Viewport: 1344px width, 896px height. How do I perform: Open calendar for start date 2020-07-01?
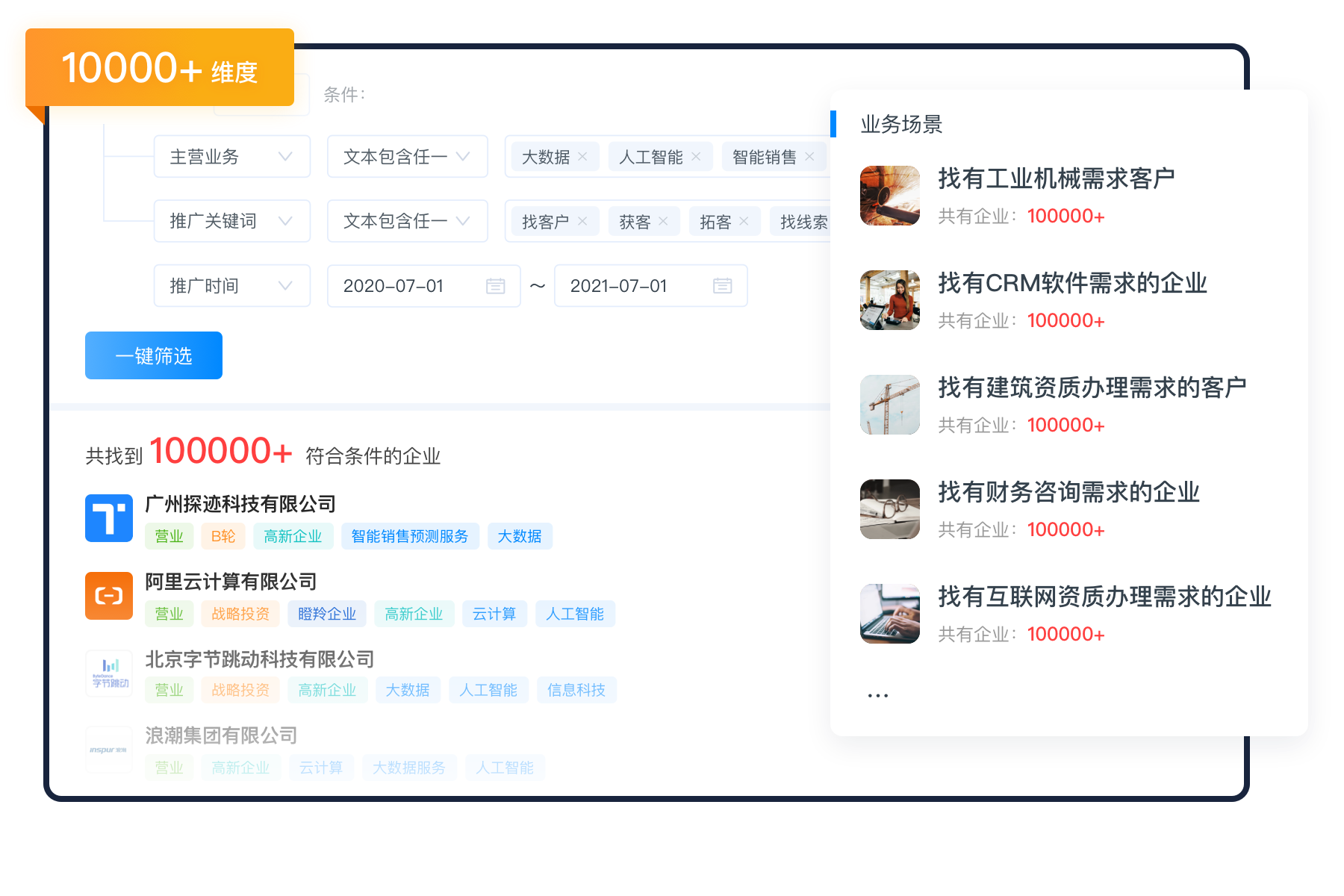(496, 286)
